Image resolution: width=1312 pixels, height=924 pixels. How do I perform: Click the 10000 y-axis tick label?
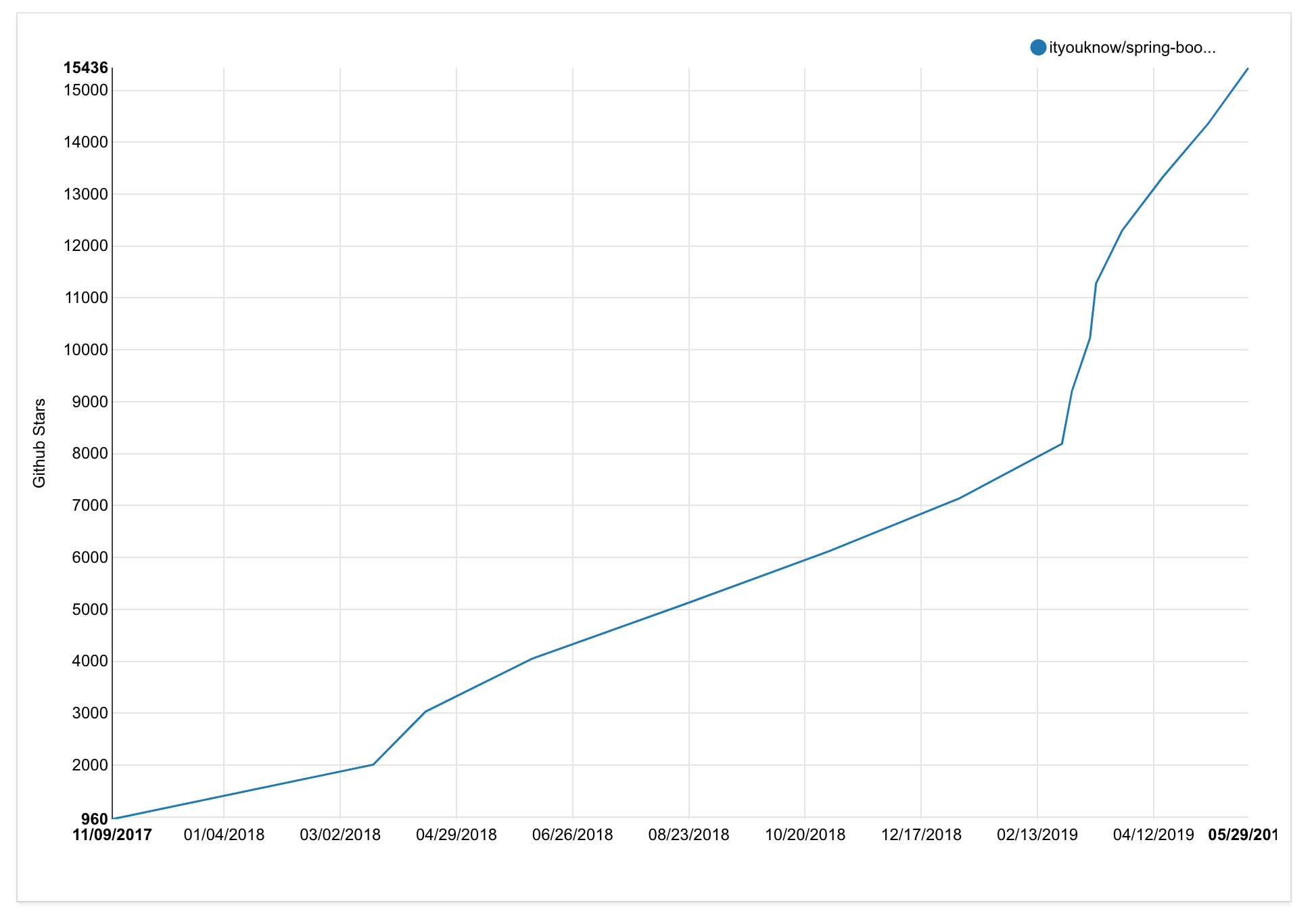coord(85,350)
